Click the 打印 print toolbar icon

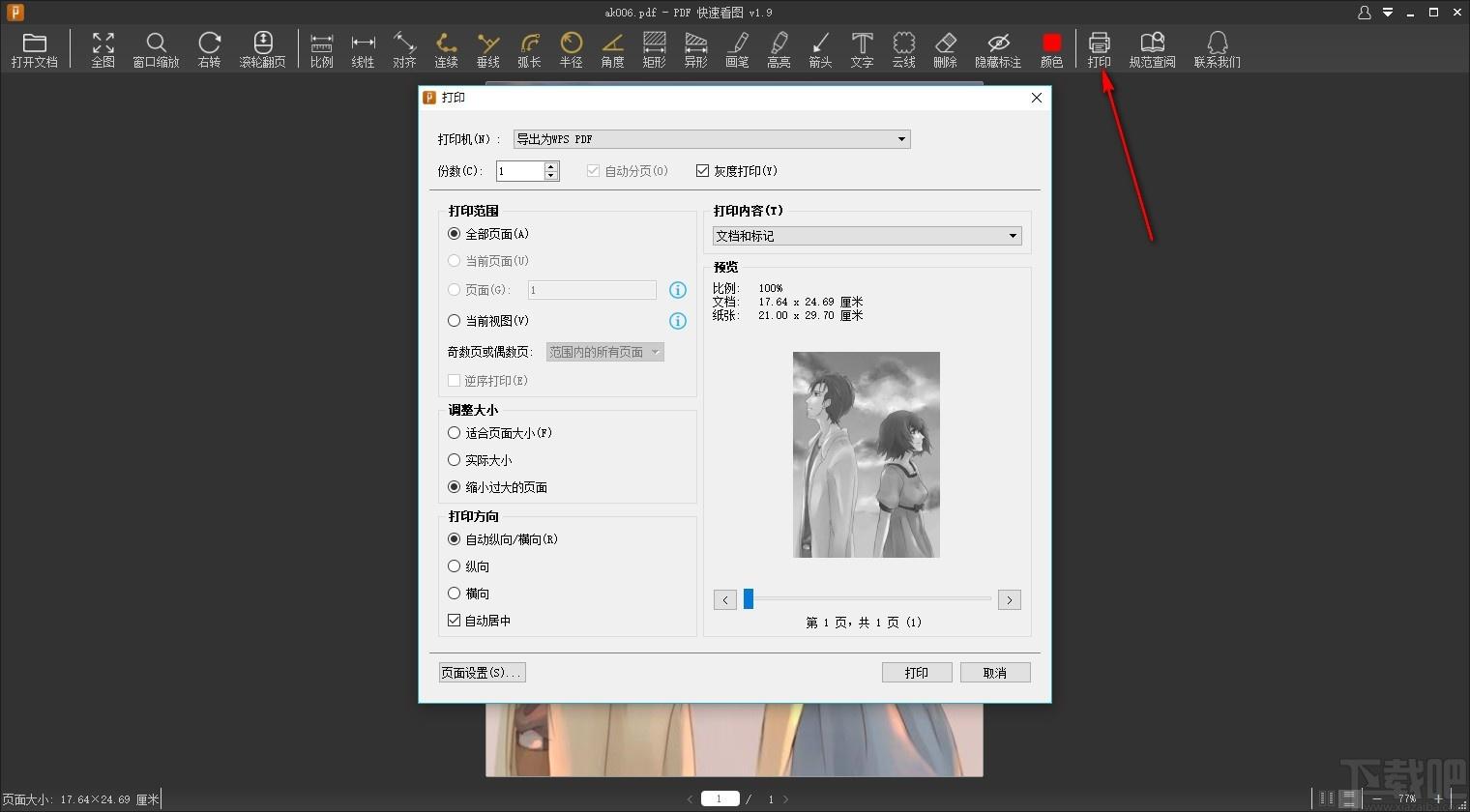[1099, 49]
